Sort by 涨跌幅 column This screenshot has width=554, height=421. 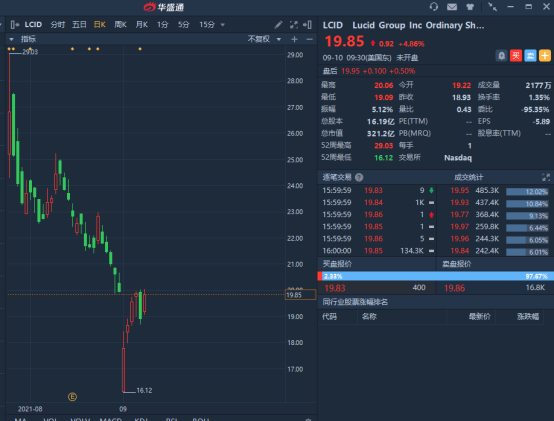pos(528,317)
